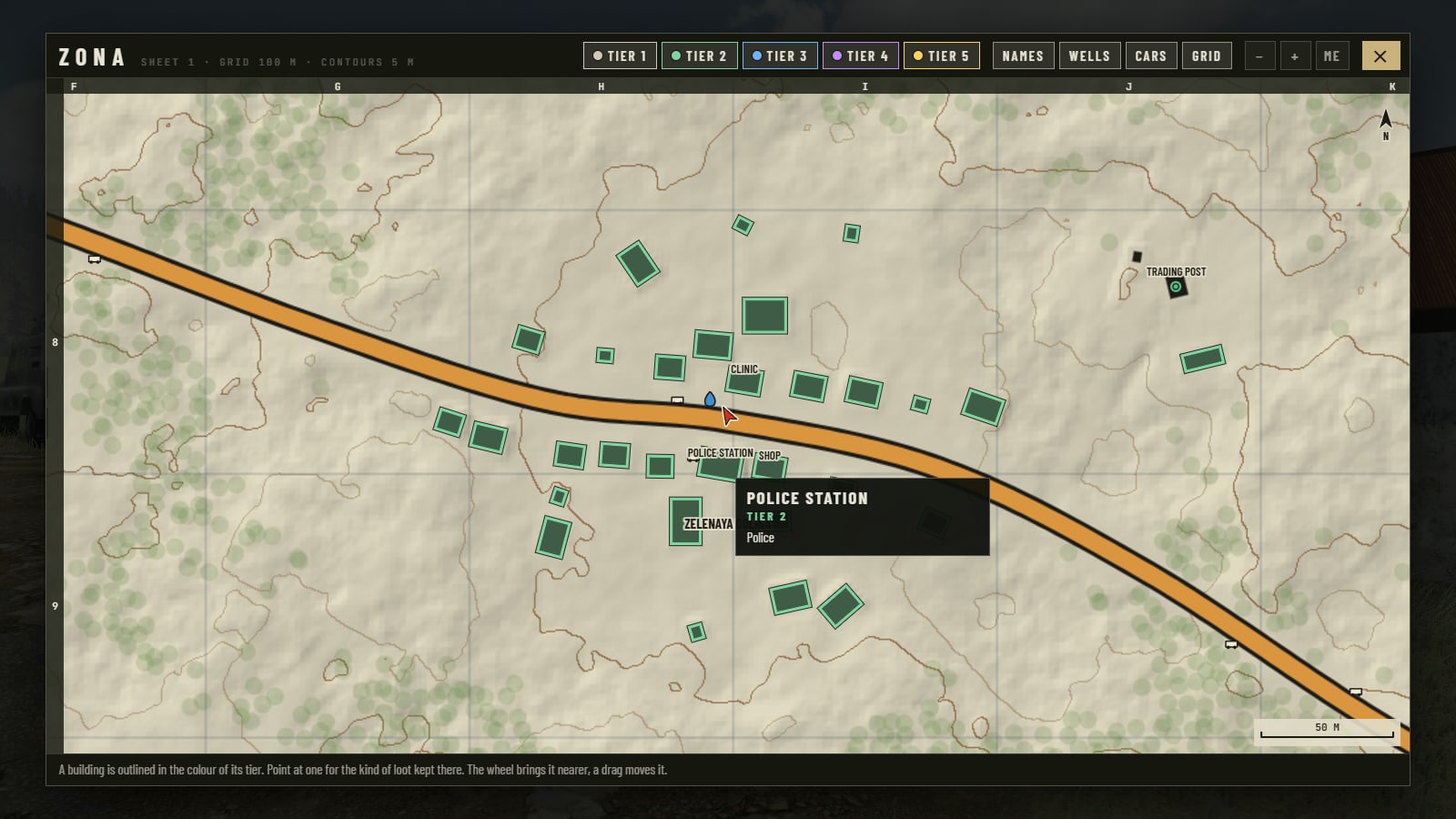1456x819 pixels.
Task: Click the POLICE STATION tooltip title
Action: tap(807, 499)
